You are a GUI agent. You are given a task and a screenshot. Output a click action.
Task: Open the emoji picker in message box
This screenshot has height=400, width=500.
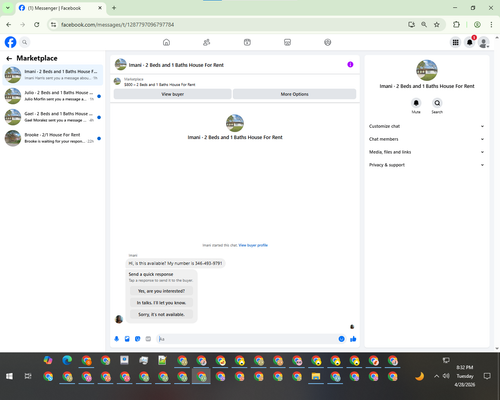(x=341, y=339)
